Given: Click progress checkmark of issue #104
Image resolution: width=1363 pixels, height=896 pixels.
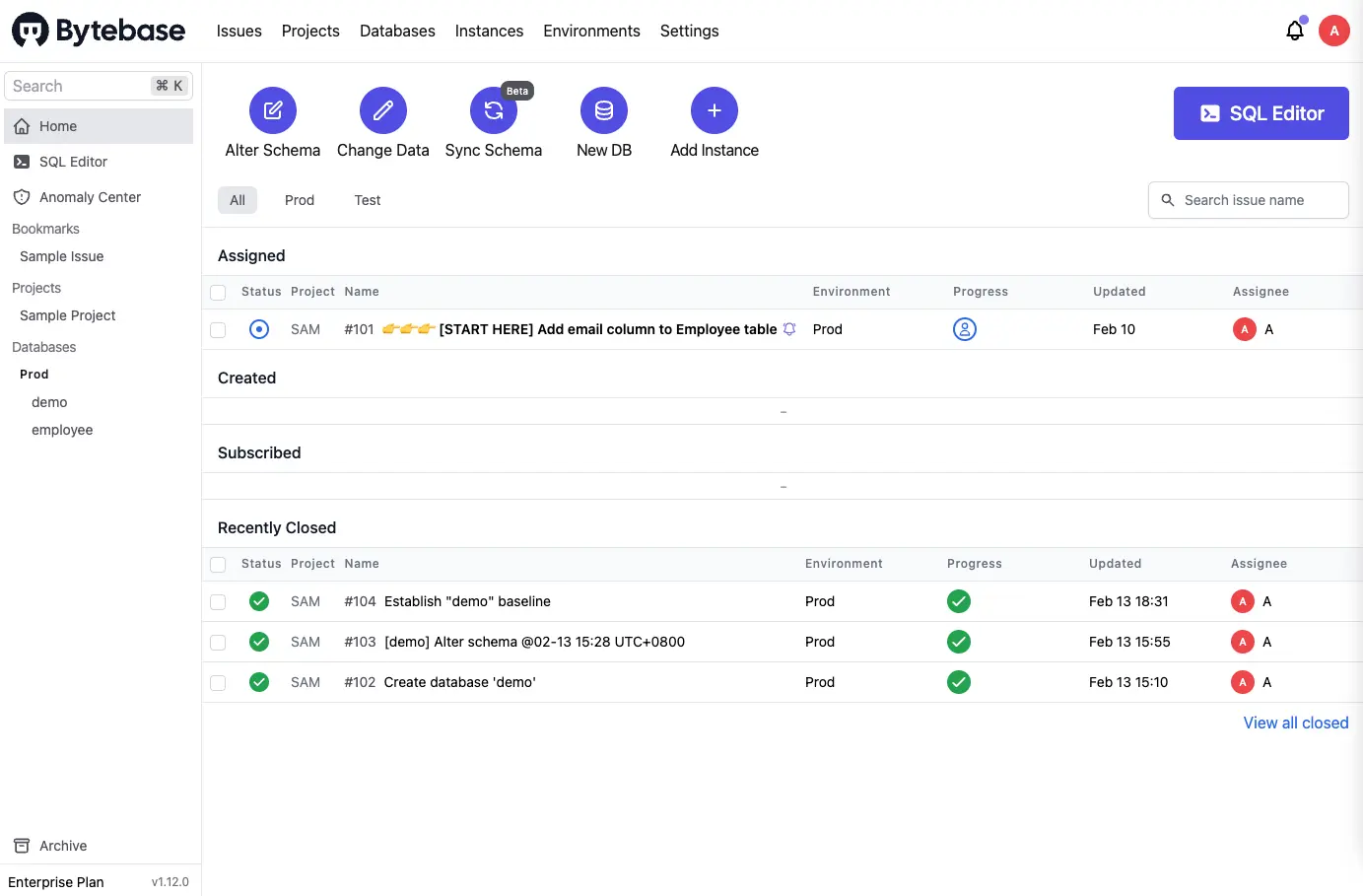Looking at the screenshot, I should (959, 601).
